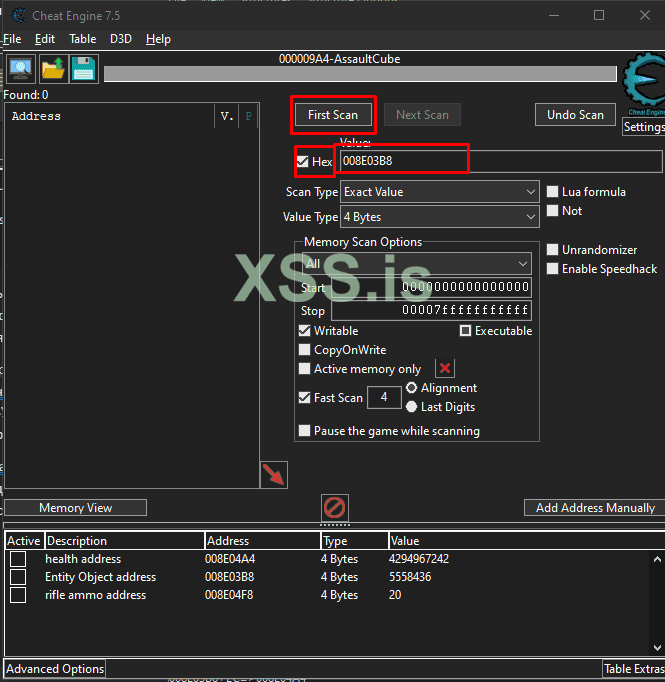
Task: Click the hex Value input field
Action: 501,161
